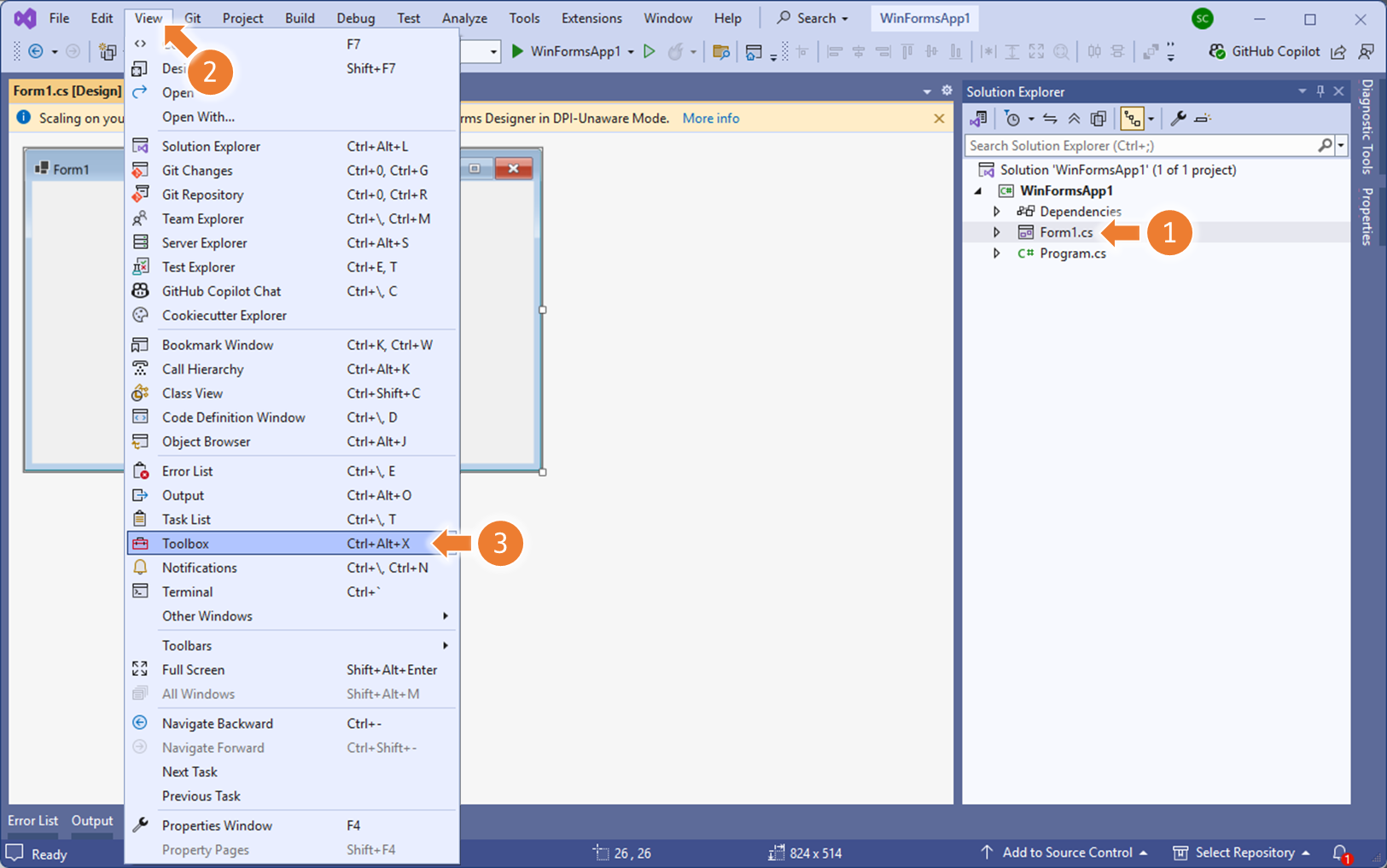
Task: Click Start Without Debugging outline play icon
Action: pos(649,51)
